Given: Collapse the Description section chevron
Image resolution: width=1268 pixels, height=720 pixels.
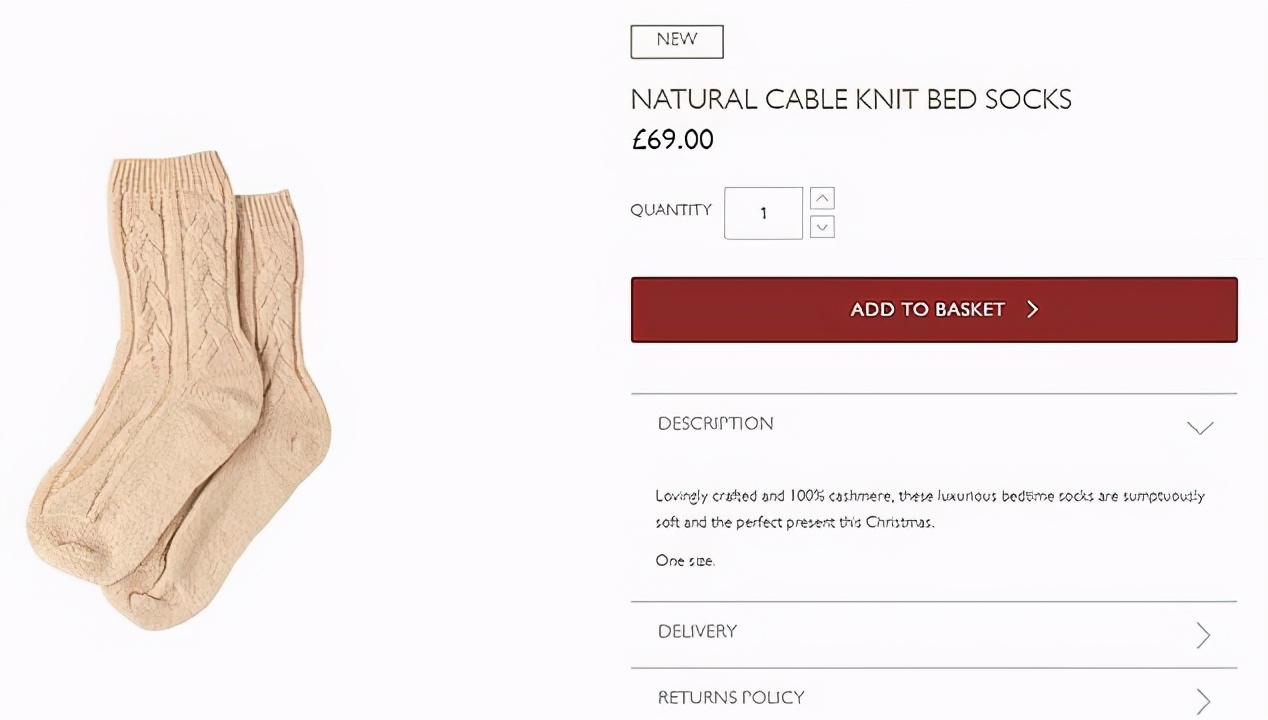Looking at the screenshot, I should click(1199, 427).
